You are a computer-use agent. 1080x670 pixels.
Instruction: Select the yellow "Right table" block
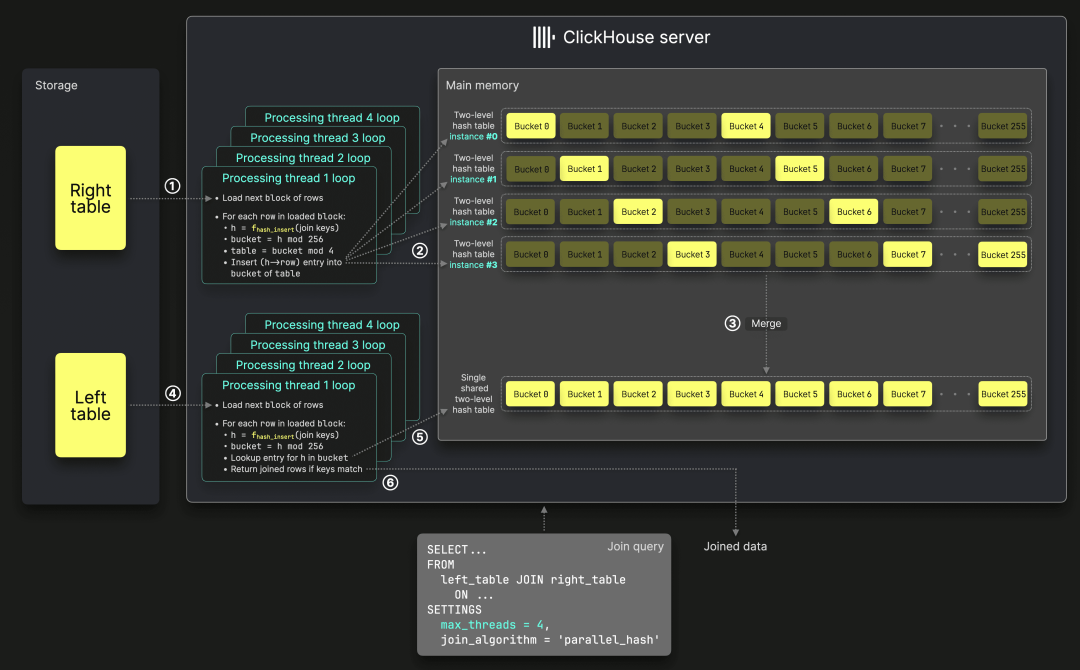coord(90,198)
